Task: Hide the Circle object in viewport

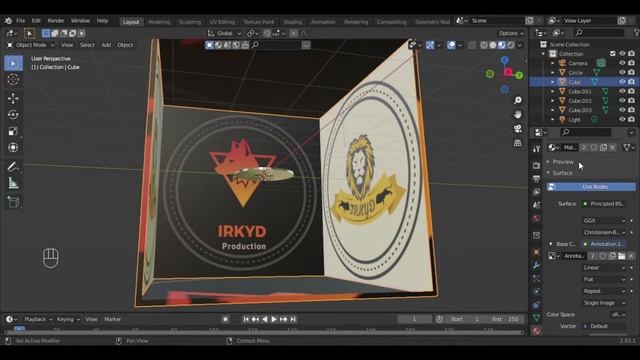Action: [x=622, y=73]
